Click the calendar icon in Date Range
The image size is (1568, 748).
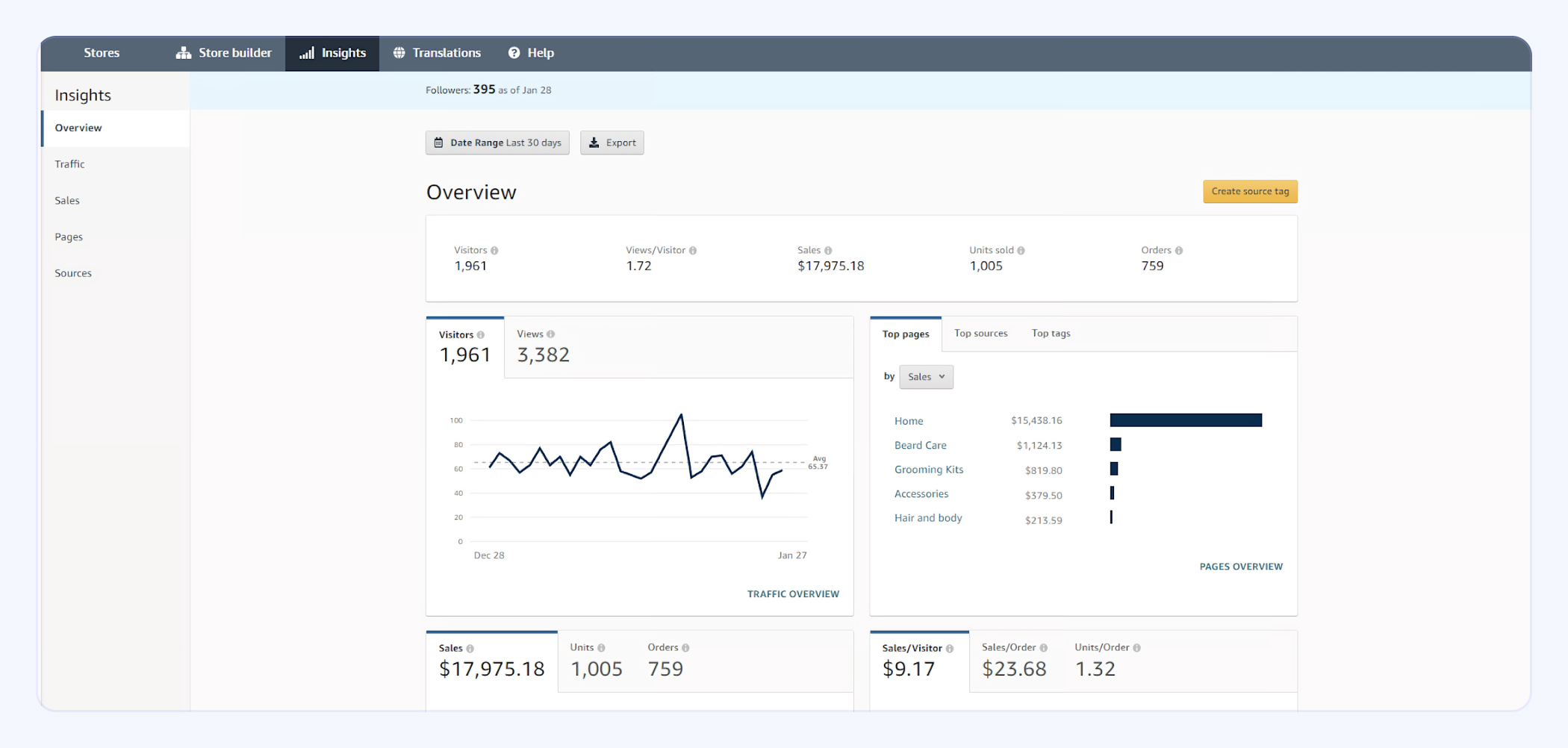click(439, 143)
